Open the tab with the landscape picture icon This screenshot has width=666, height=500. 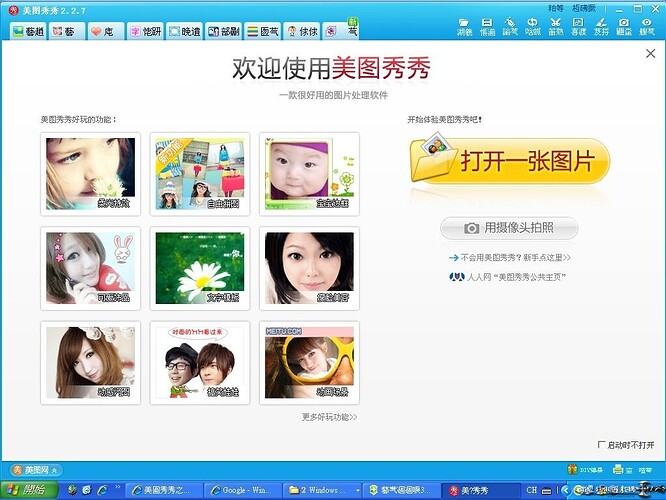point(28,31)
